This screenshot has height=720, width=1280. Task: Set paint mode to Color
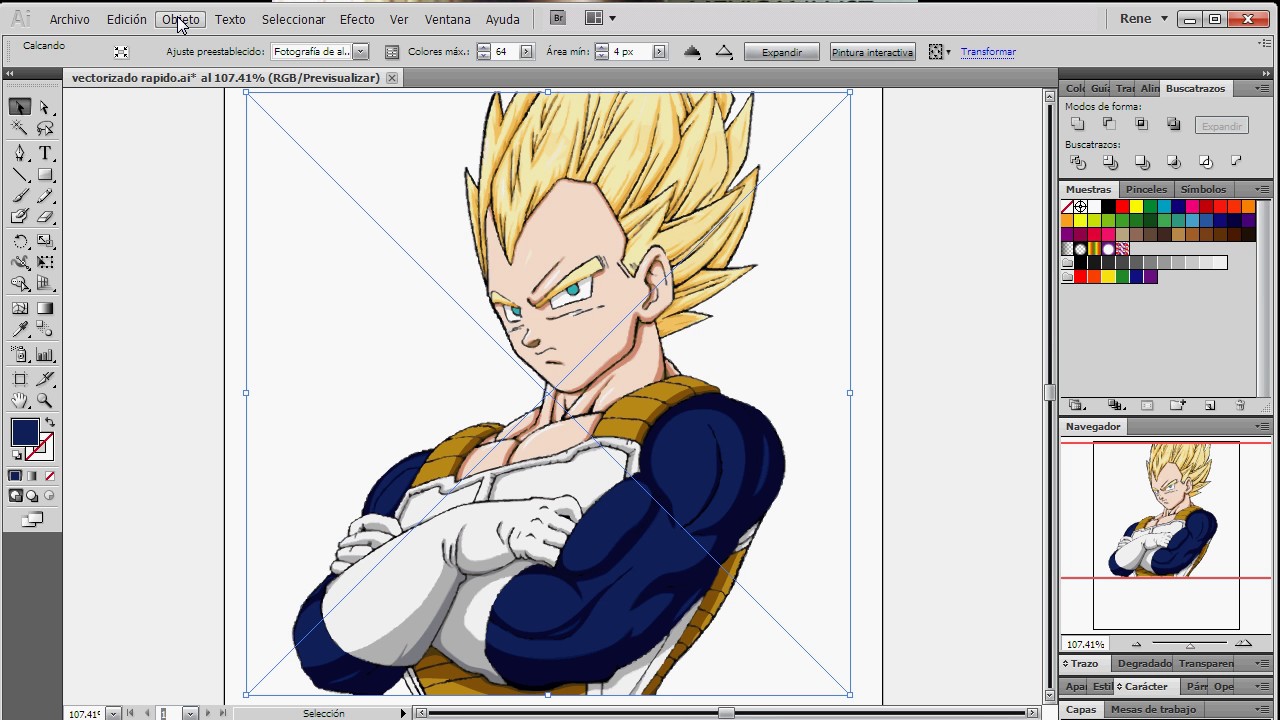click(x=15, y=476)
